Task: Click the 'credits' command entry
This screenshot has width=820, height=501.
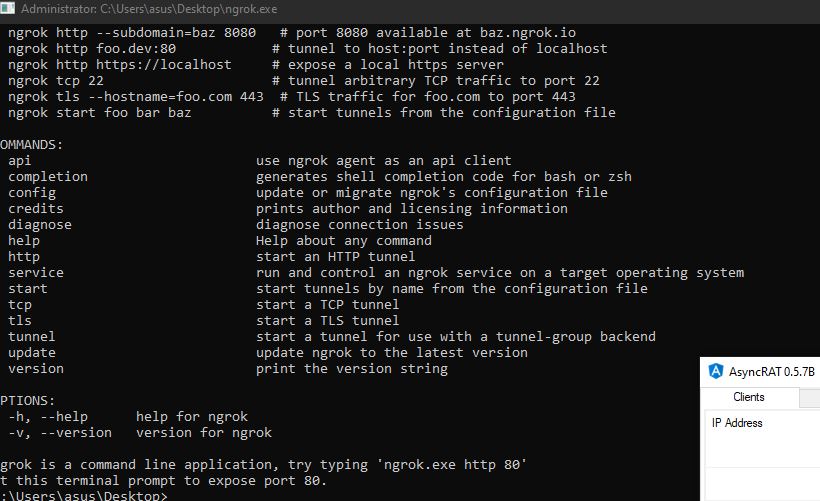Action: (x=36, y=209)
